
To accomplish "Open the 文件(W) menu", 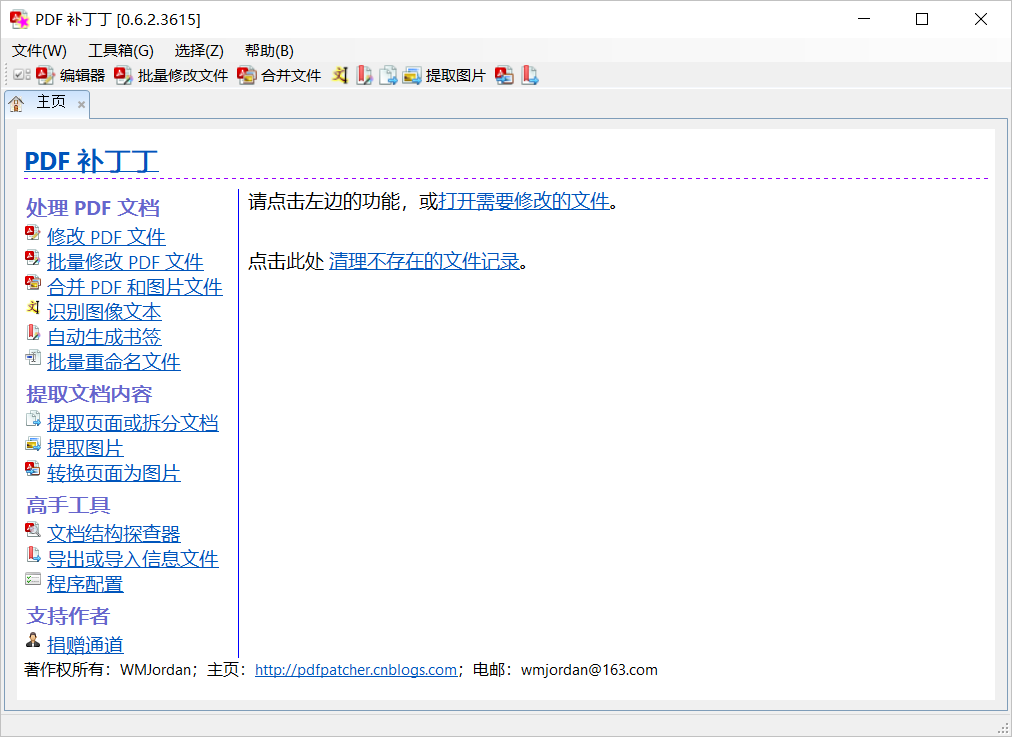I will (40, 51).
